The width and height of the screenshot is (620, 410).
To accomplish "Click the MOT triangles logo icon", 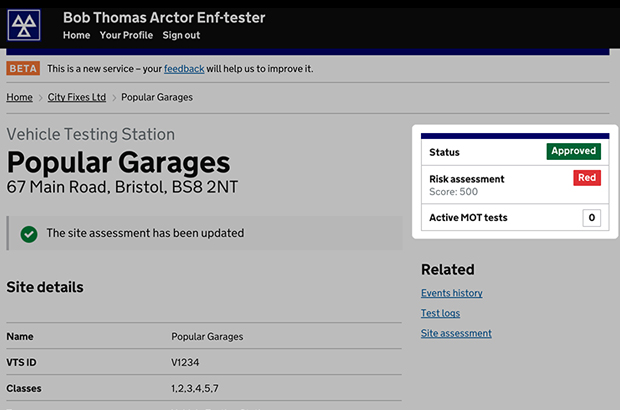I will click(x=24, y=25).
